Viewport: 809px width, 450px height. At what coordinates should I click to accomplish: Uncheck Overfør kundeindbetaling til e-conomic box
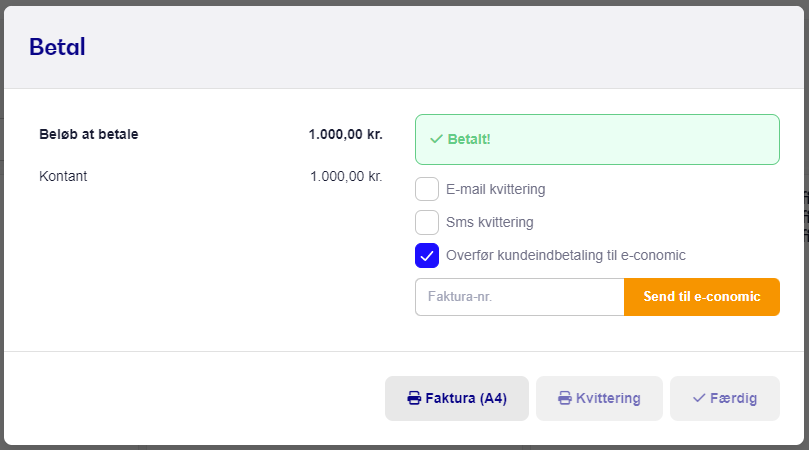point(427,255)
